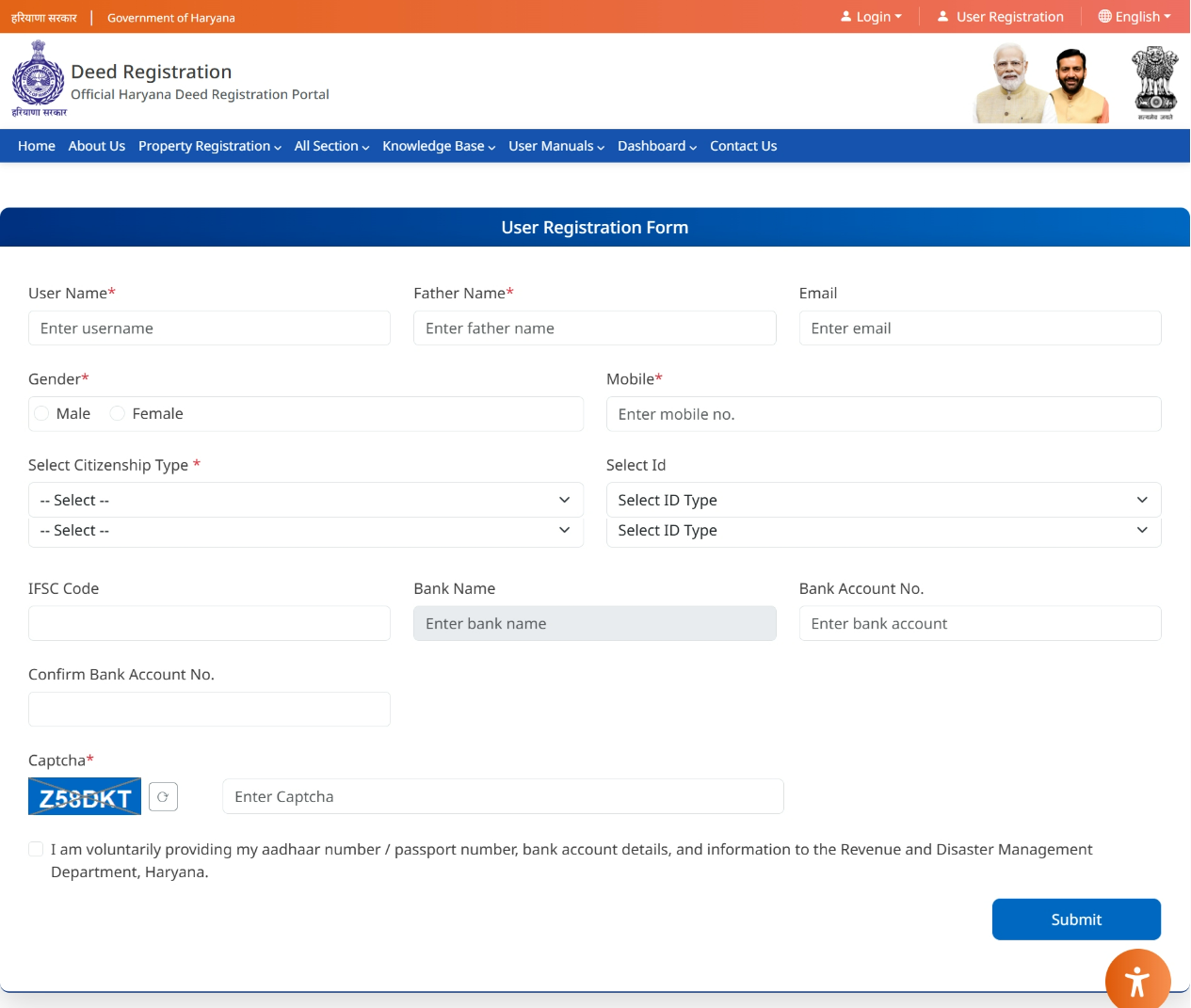
Task: Focus the IFSC Code input field
Action: [x=209, y=623]
